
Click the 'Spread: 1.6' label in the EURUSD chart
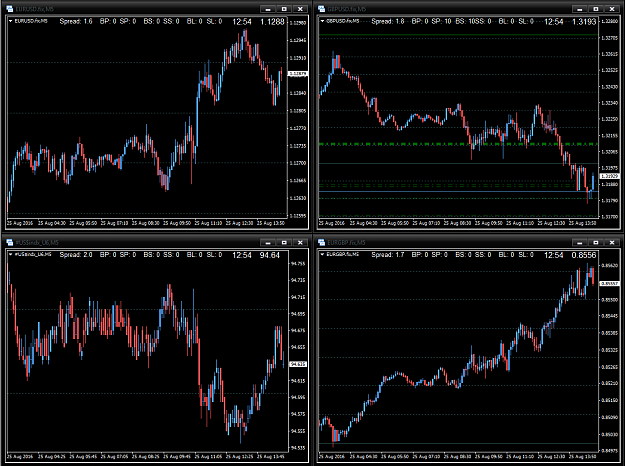pos(76,22)
